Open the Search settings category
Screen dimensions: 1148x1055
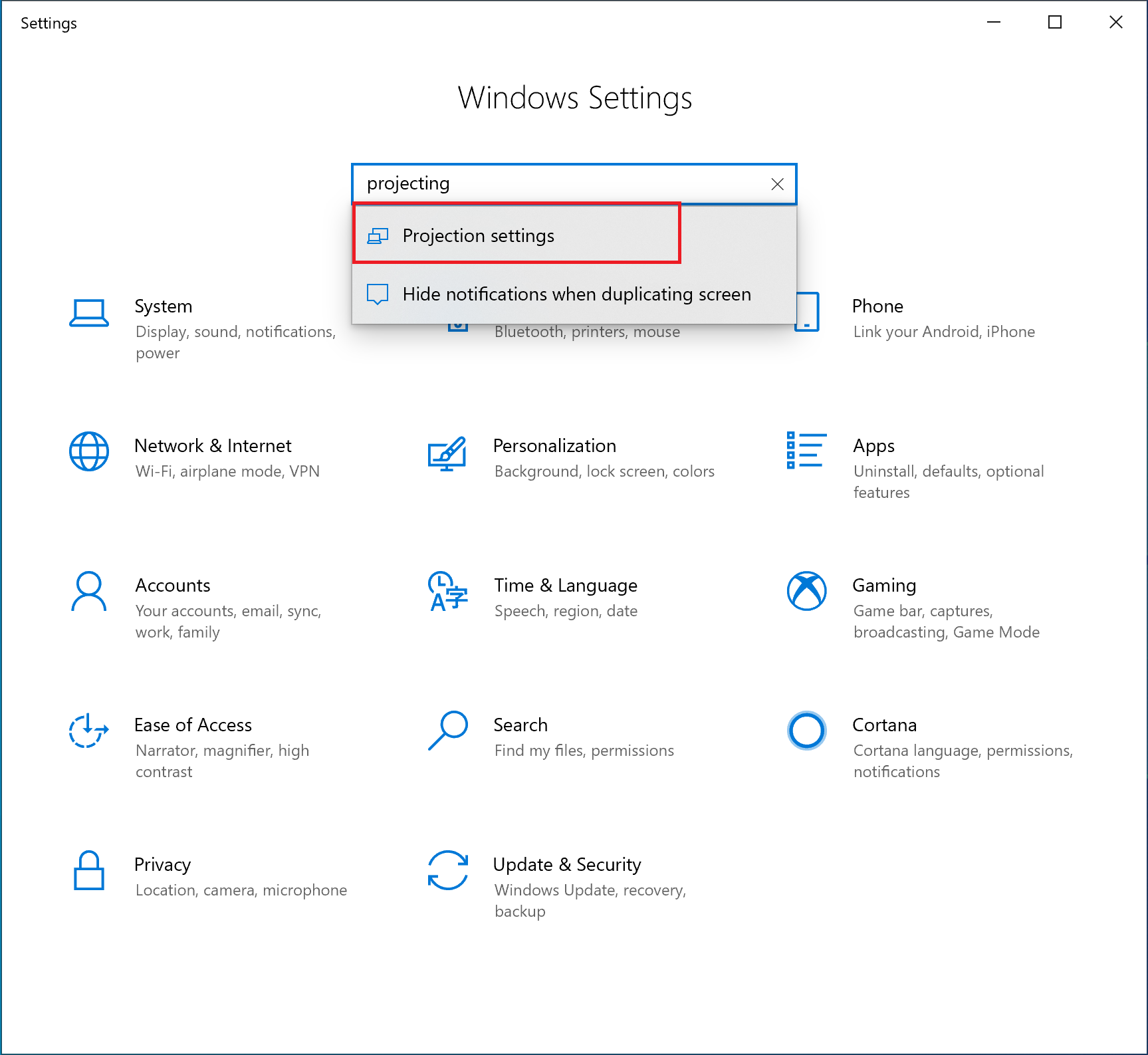(x=520, y=725)
